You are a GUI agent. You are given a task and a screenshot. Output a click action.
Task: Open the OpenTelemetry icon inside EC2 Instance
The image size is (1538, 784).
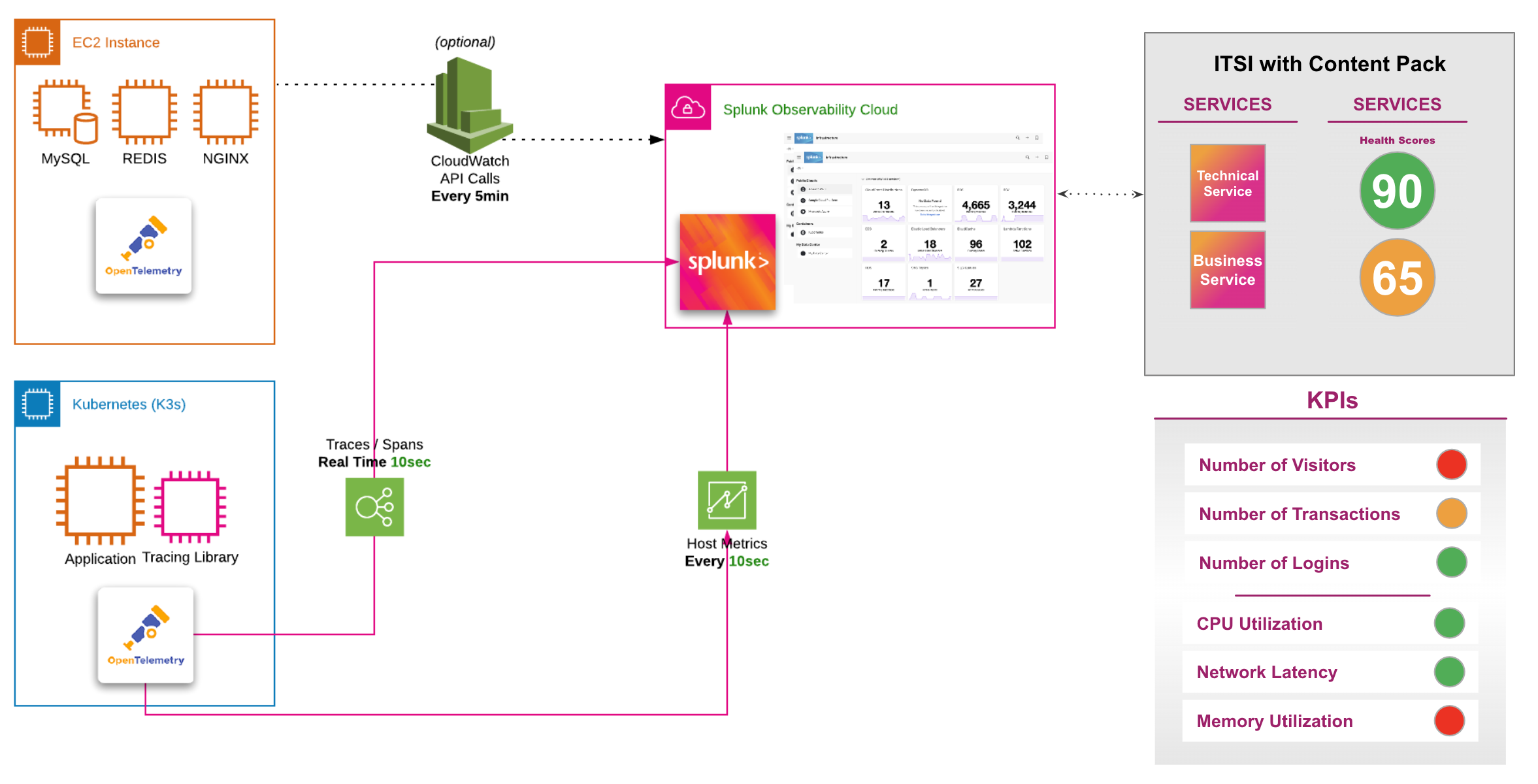(144, 246)
